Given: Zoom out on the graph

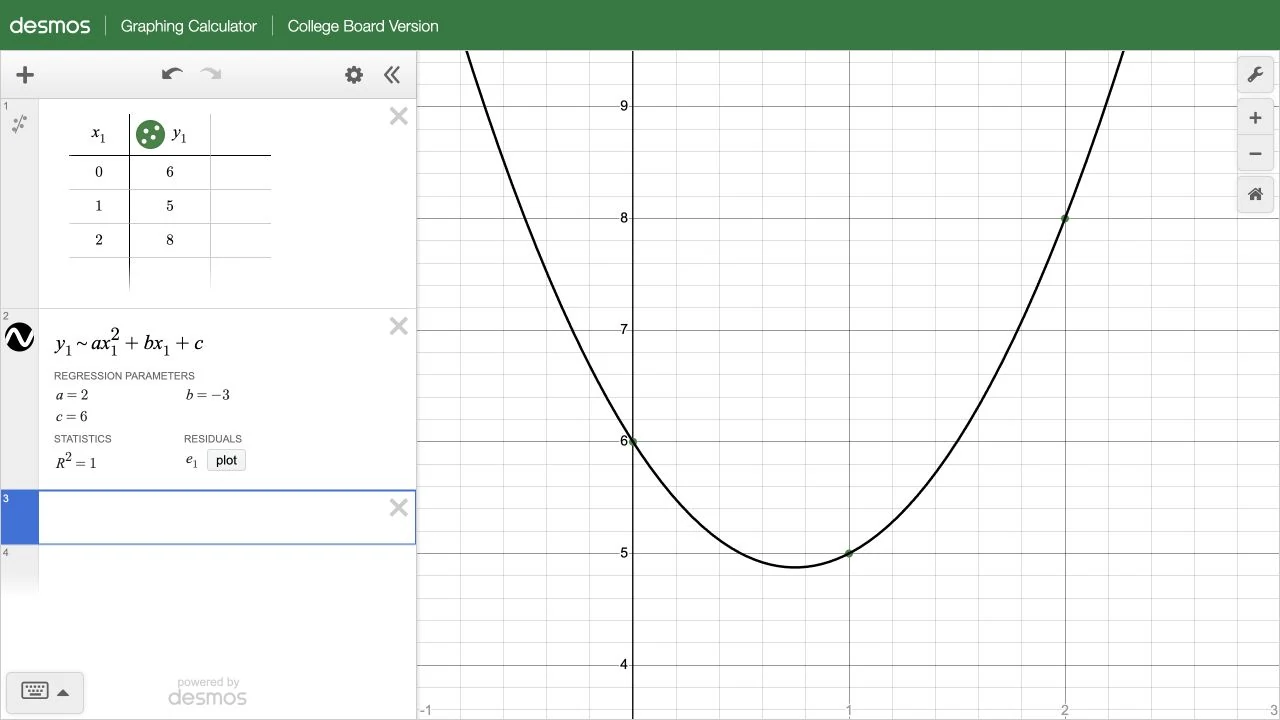Looking at the screenshot, I should point(1255,154).
